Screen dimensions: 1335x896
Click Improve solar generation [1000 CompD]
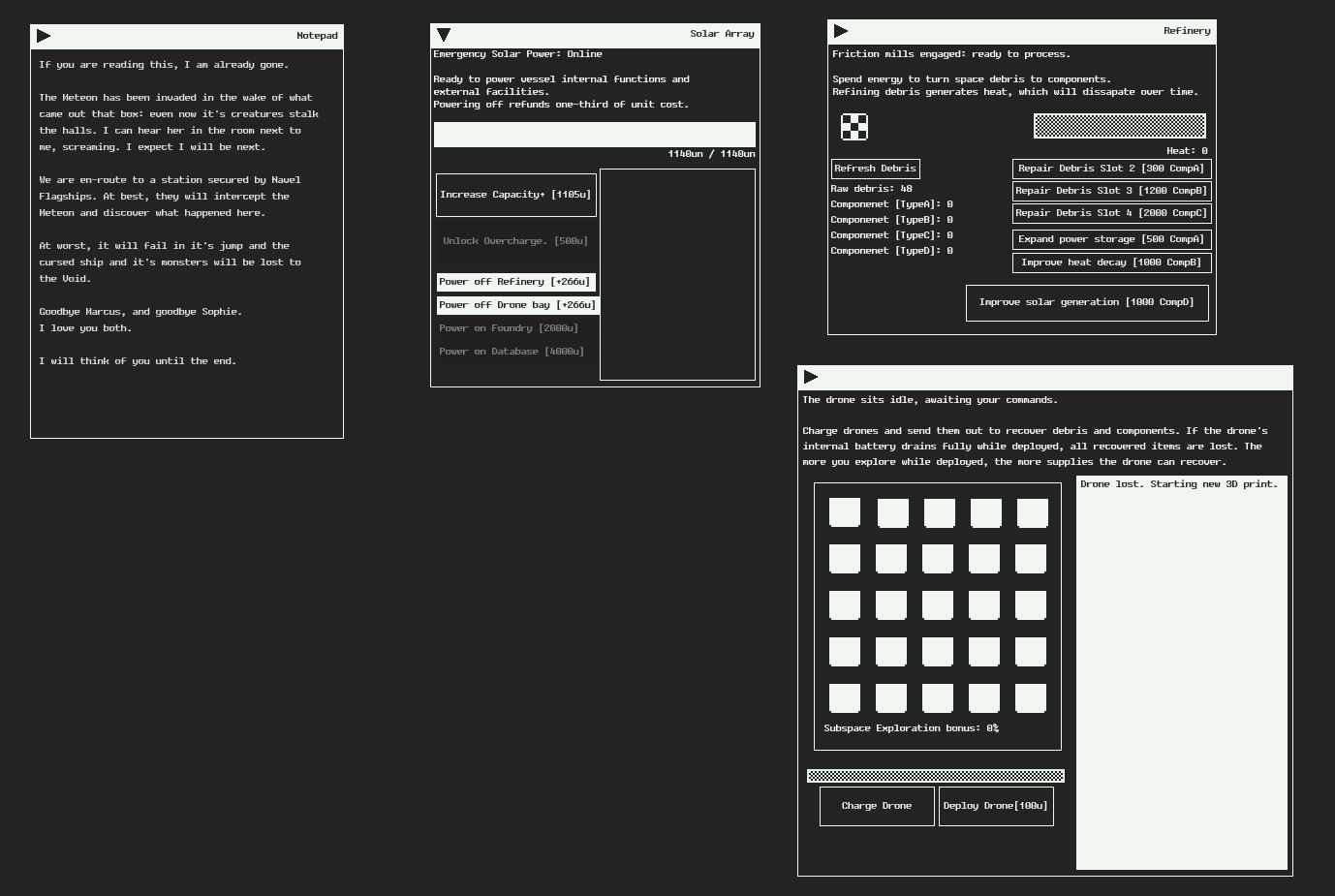pyautogui.click(x=1087, y=302)
